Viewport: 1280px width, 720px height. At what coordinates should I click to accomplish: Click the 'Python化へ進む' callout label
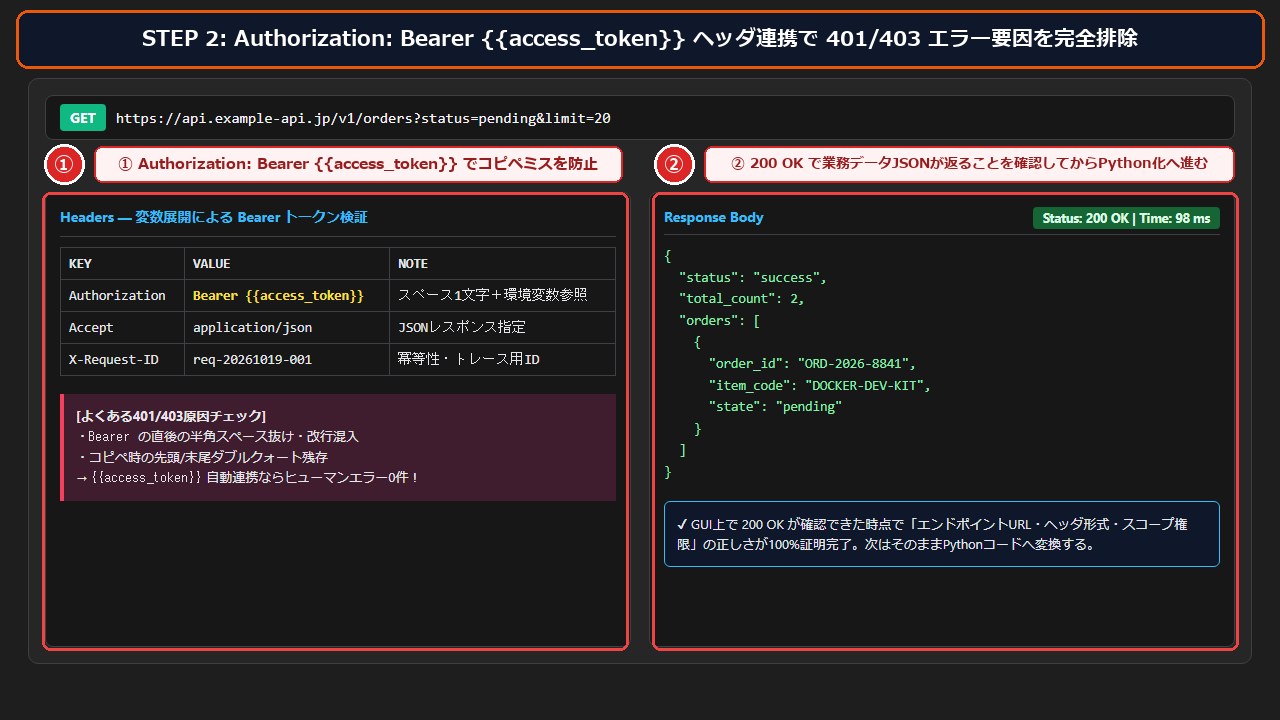point(969,165)
